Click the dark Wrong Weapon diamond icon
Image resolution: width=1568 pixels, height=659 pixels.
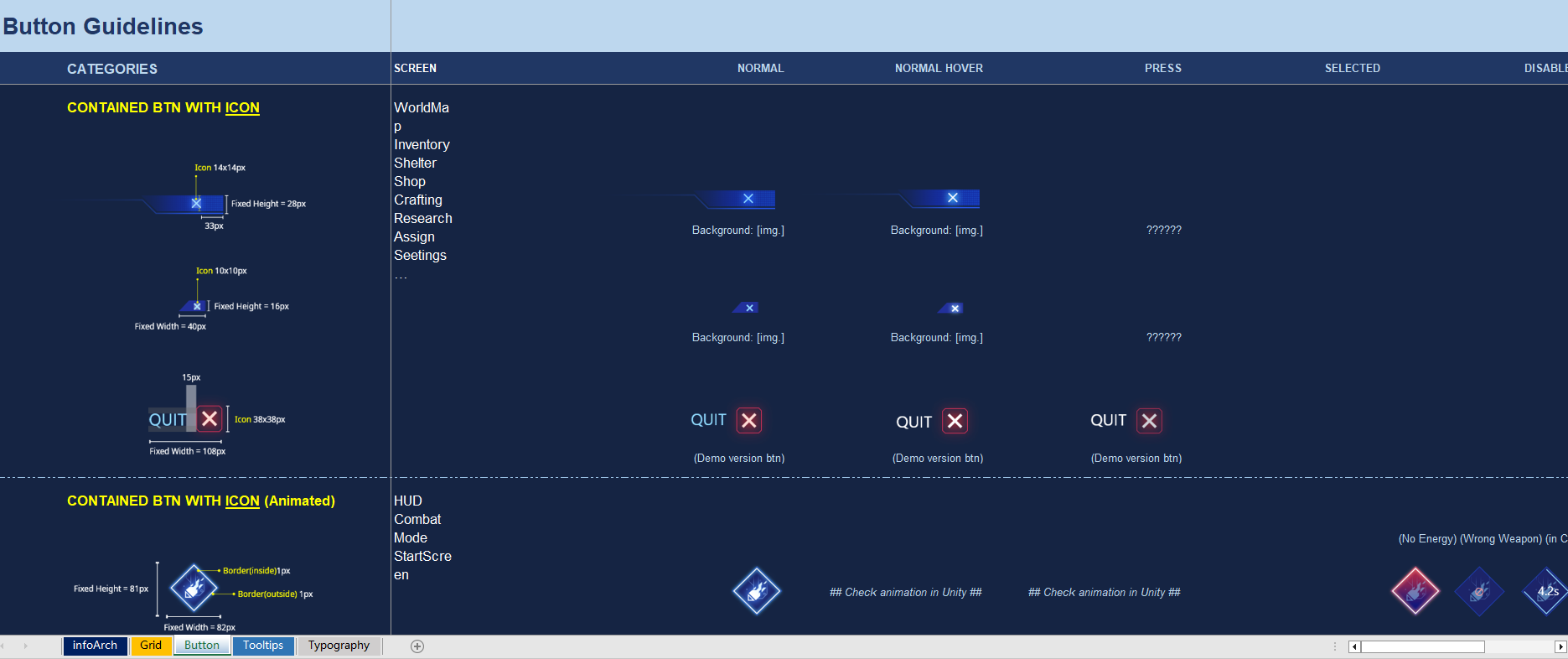tap(1479, 591)
